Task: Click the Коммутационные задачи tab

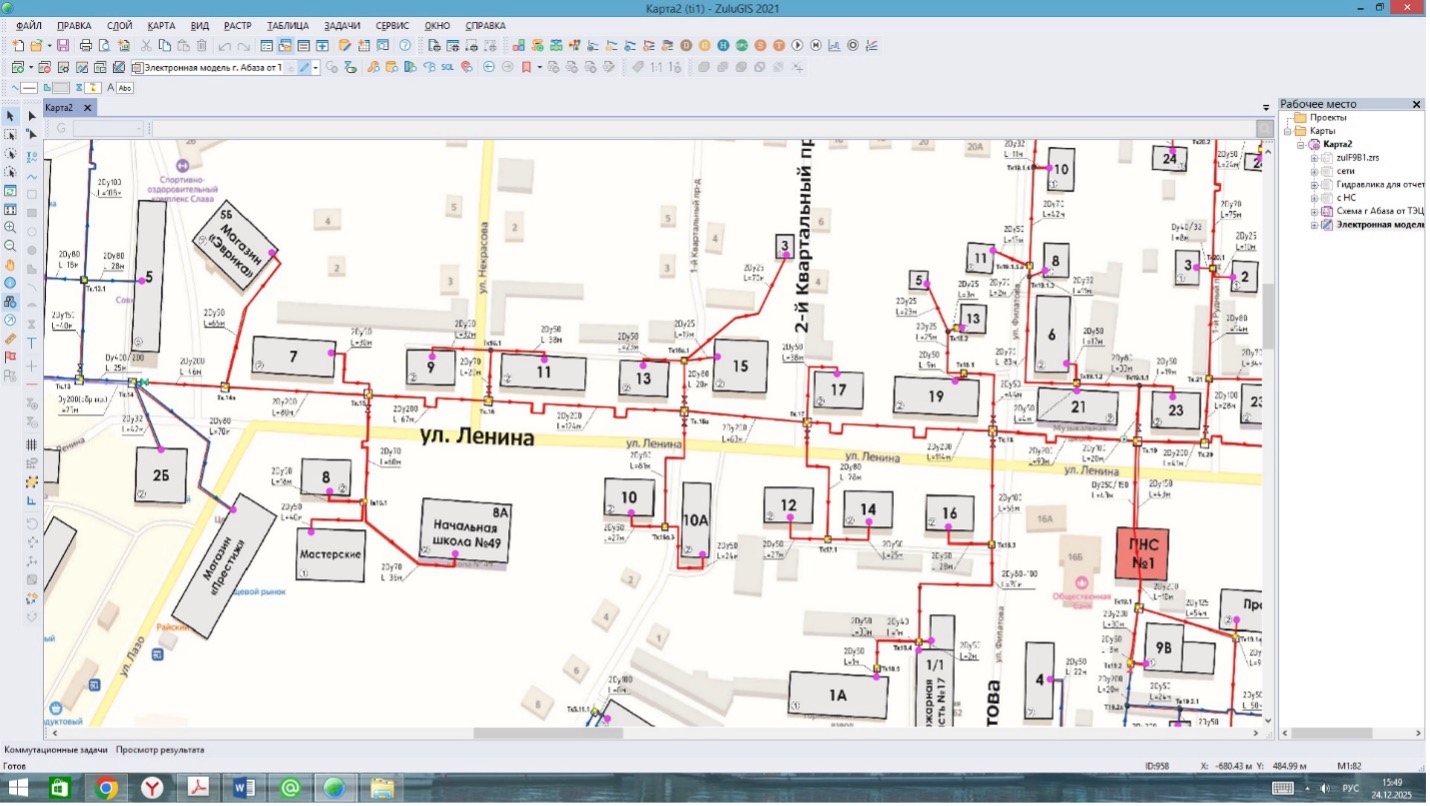Action: (56, 749)
